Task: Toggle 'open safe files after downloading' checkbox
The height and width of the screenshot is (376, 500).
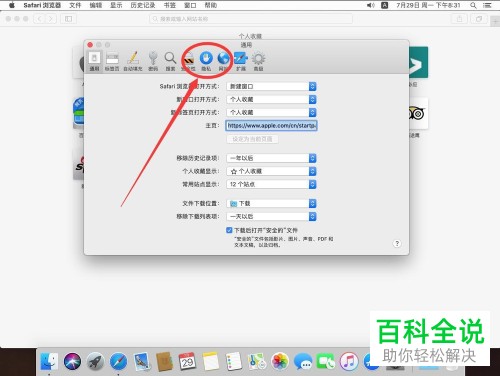Action: click(x=229, y=230)
